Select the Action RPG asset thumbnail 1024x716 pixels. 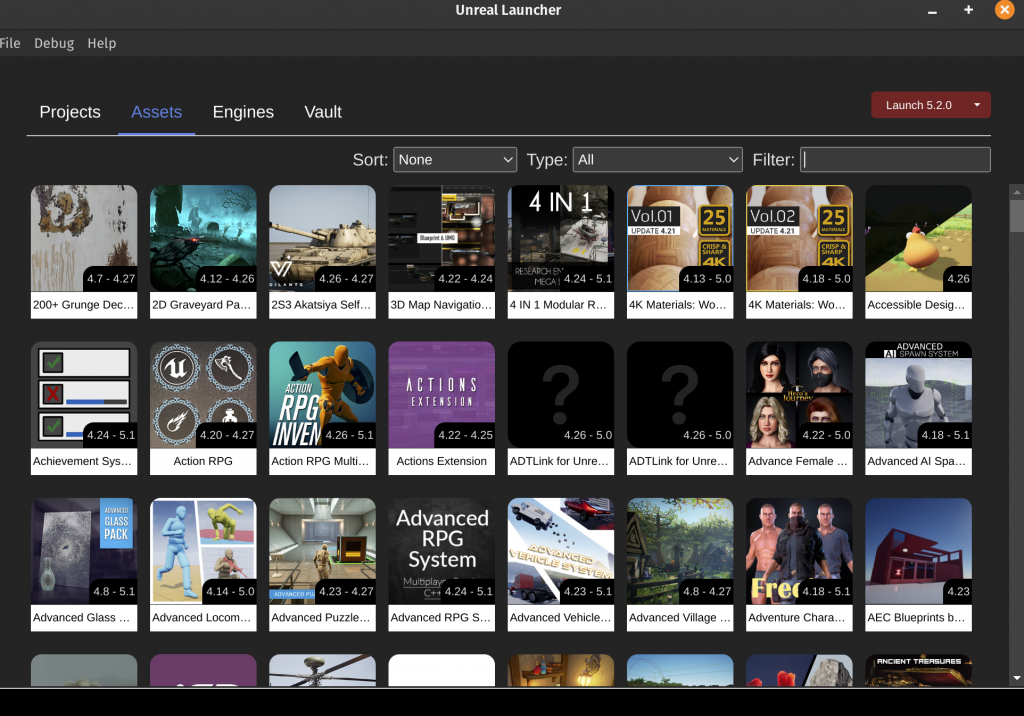point(203,395)
